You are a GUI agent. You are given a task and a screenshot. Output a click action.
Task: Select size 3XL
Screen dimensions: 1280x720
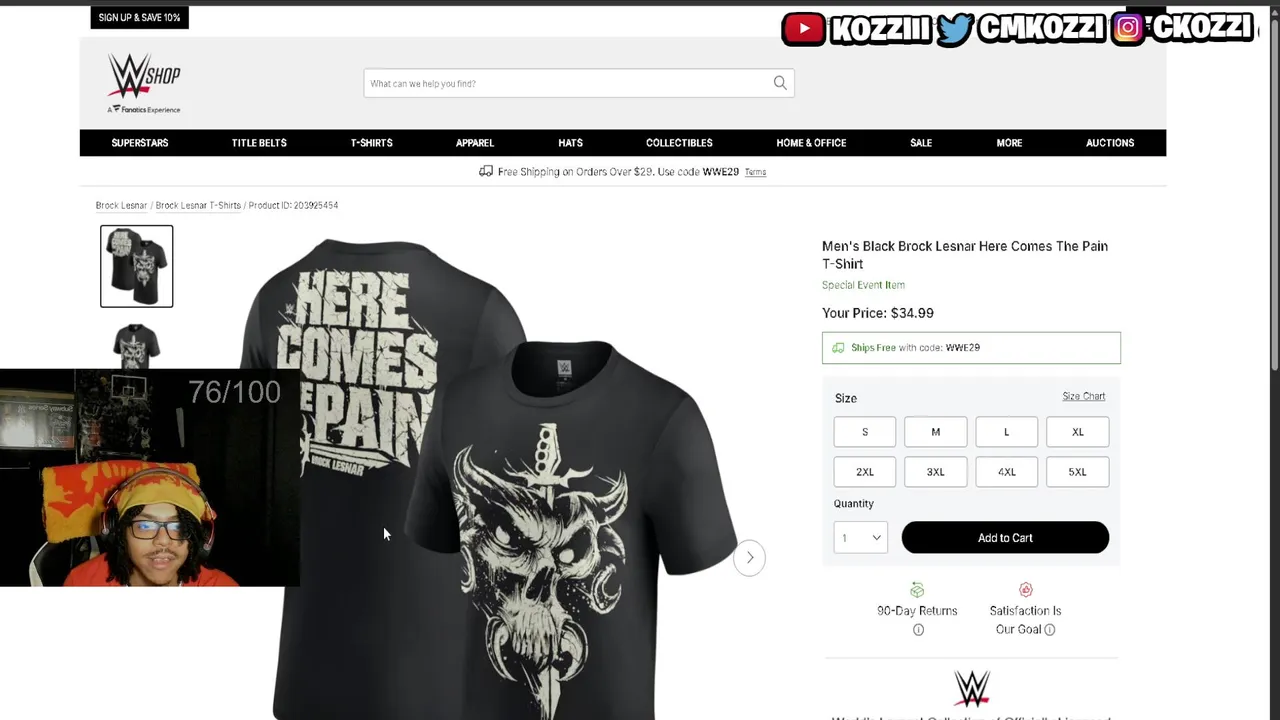pos(935,472)
